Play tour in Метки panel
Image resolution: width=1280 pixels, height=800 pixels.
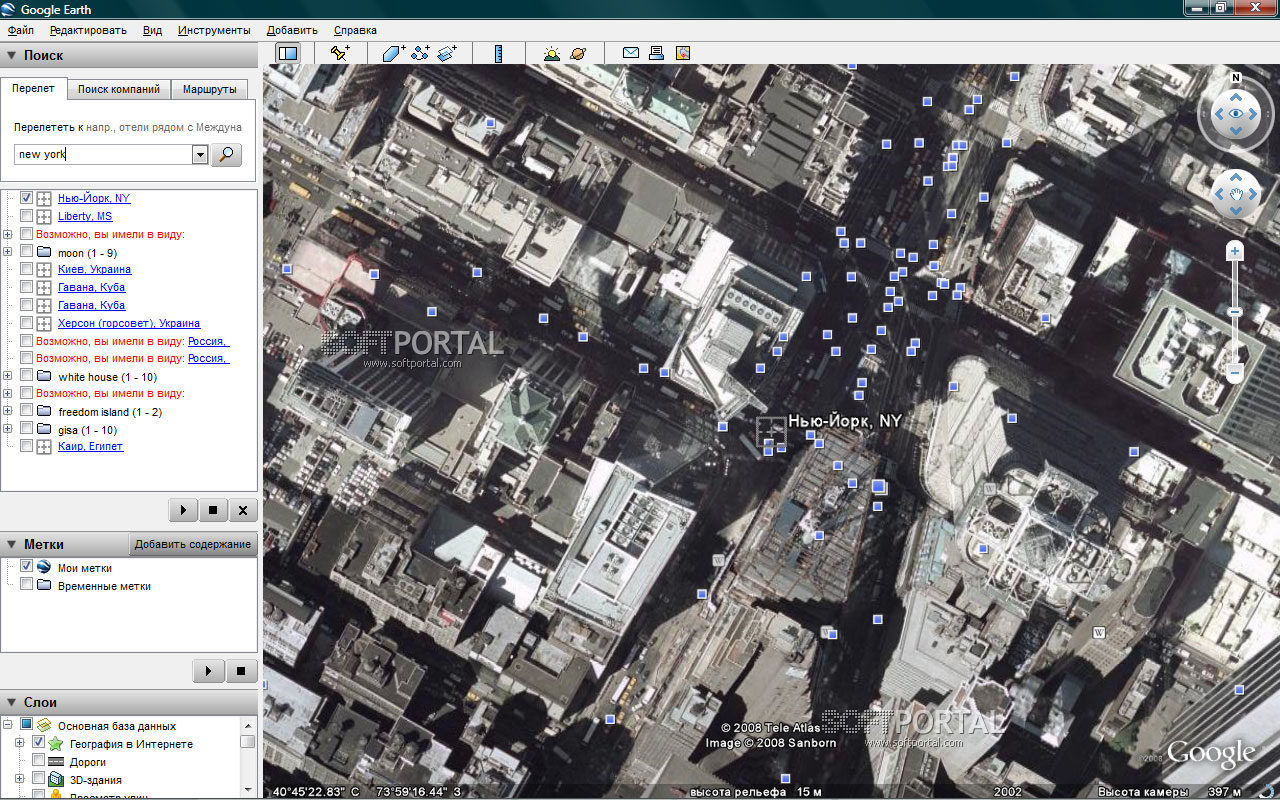tap(207, 670)
